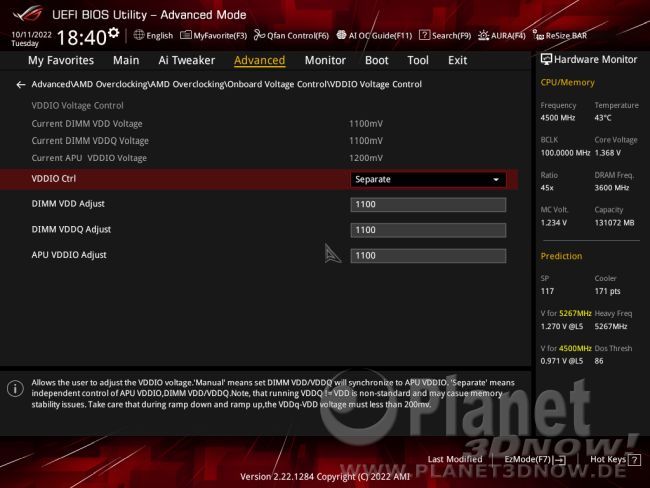Click the 1.234 V MC Volt. value
This screenshot has width=650, height=488.
pos(553,223)
